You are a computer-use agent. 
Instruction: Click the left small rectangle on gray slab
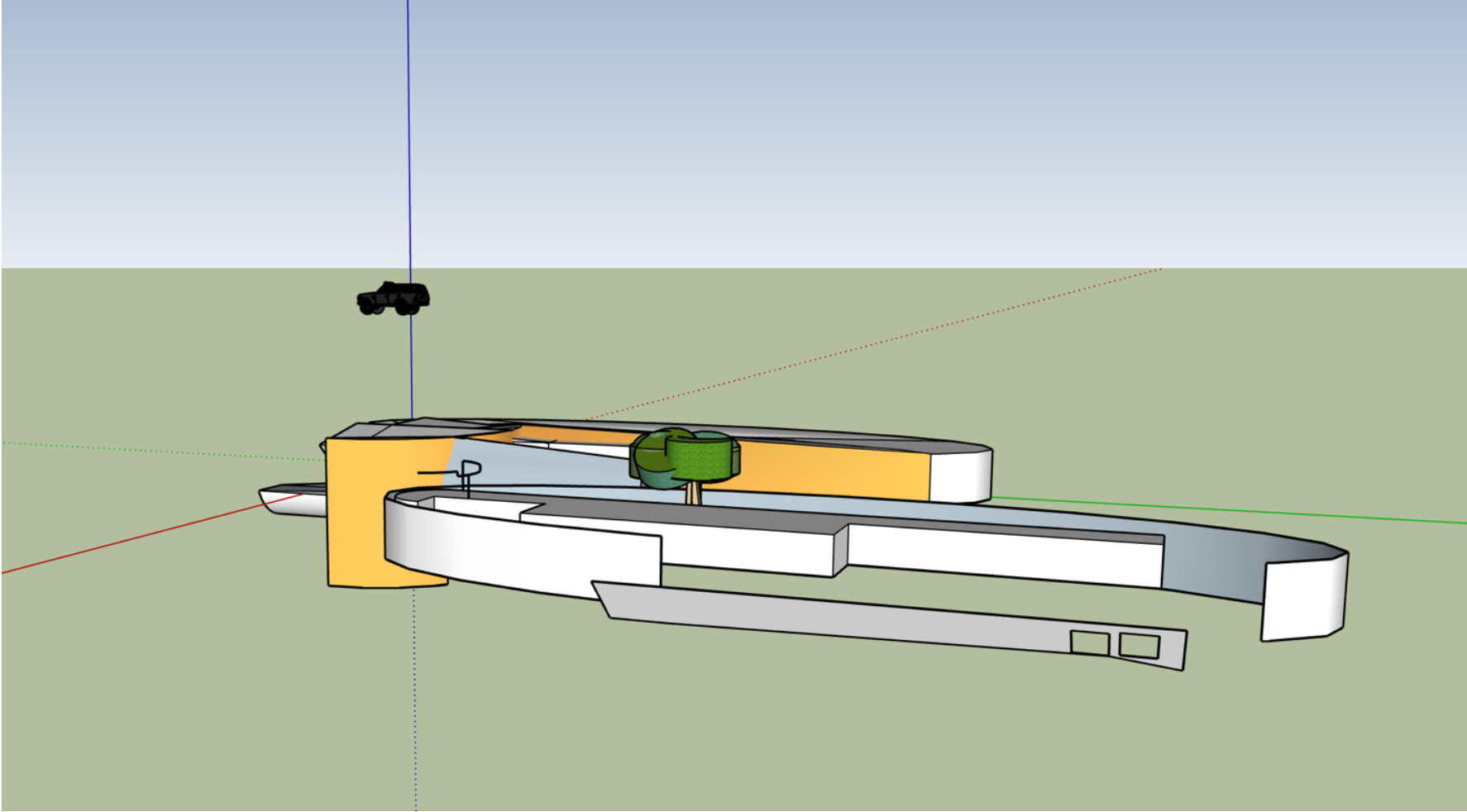1090,642
